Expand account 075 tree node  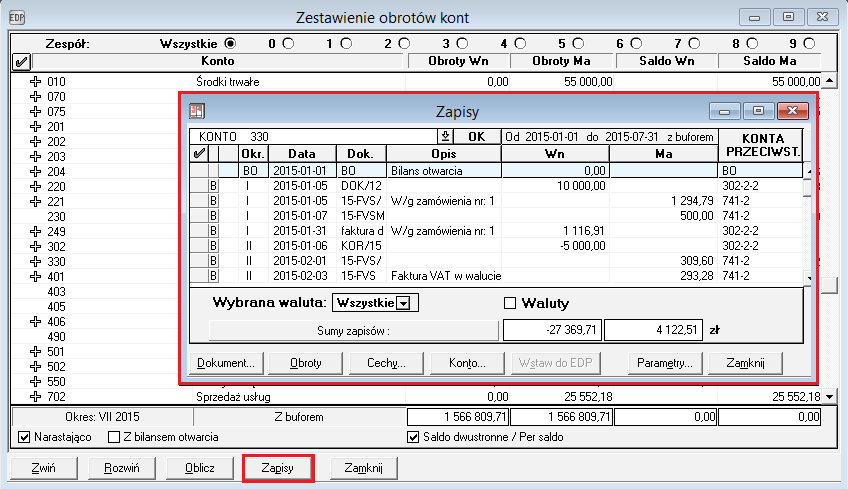click(36, 111)
